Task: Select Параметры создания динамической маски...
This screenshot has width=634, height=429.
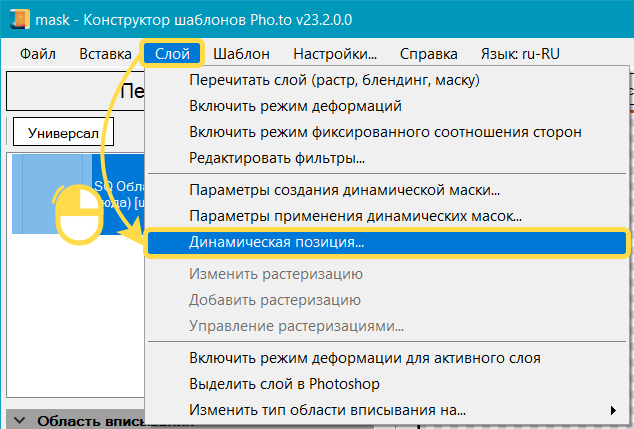Action: 344,189
